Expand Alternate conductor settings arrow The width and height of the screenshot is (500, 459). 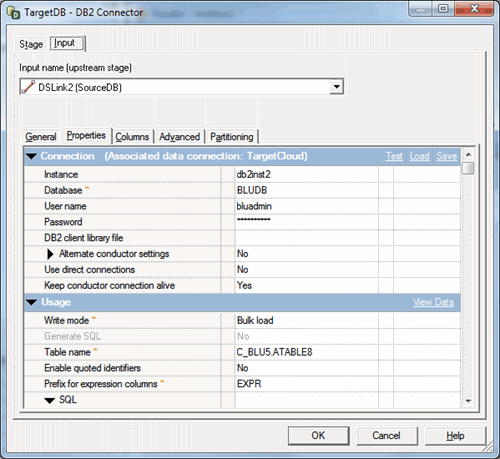tap(50, 254)
